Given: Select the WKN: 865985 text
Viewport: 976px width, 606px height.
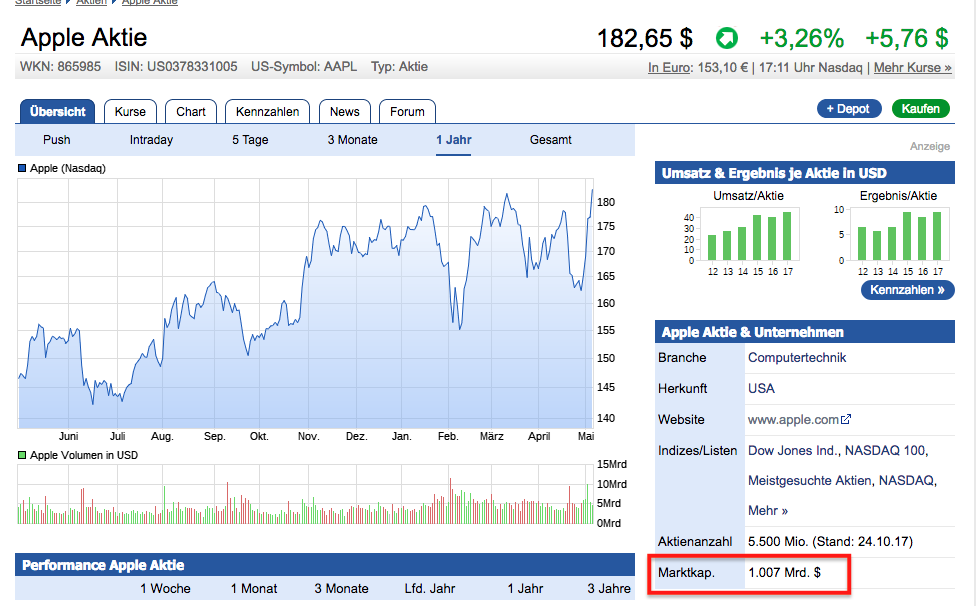Looking at the screenshot, I should pos(60,67).
